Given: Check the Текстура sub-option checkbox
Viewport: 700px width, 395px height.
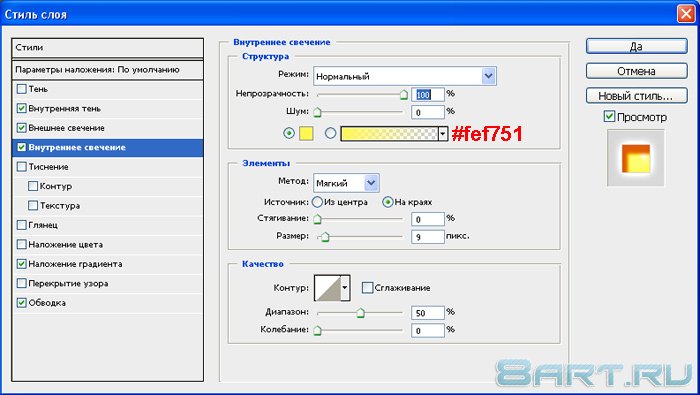Looking at the screenshot, I should pyautogui.click(x=33, y=205).
